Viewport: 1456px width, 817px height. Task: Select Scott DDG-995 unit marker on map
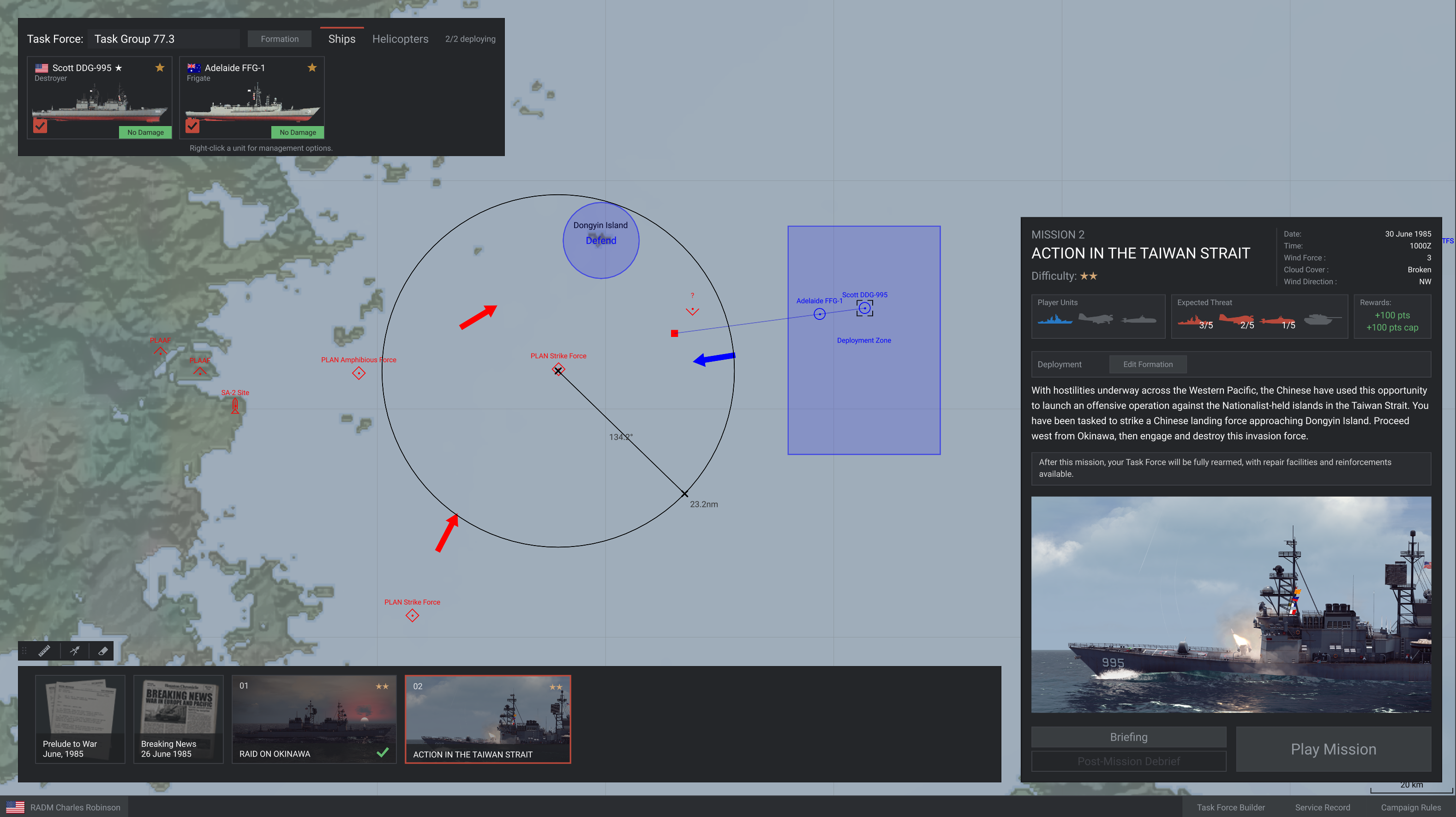[864, 308]
